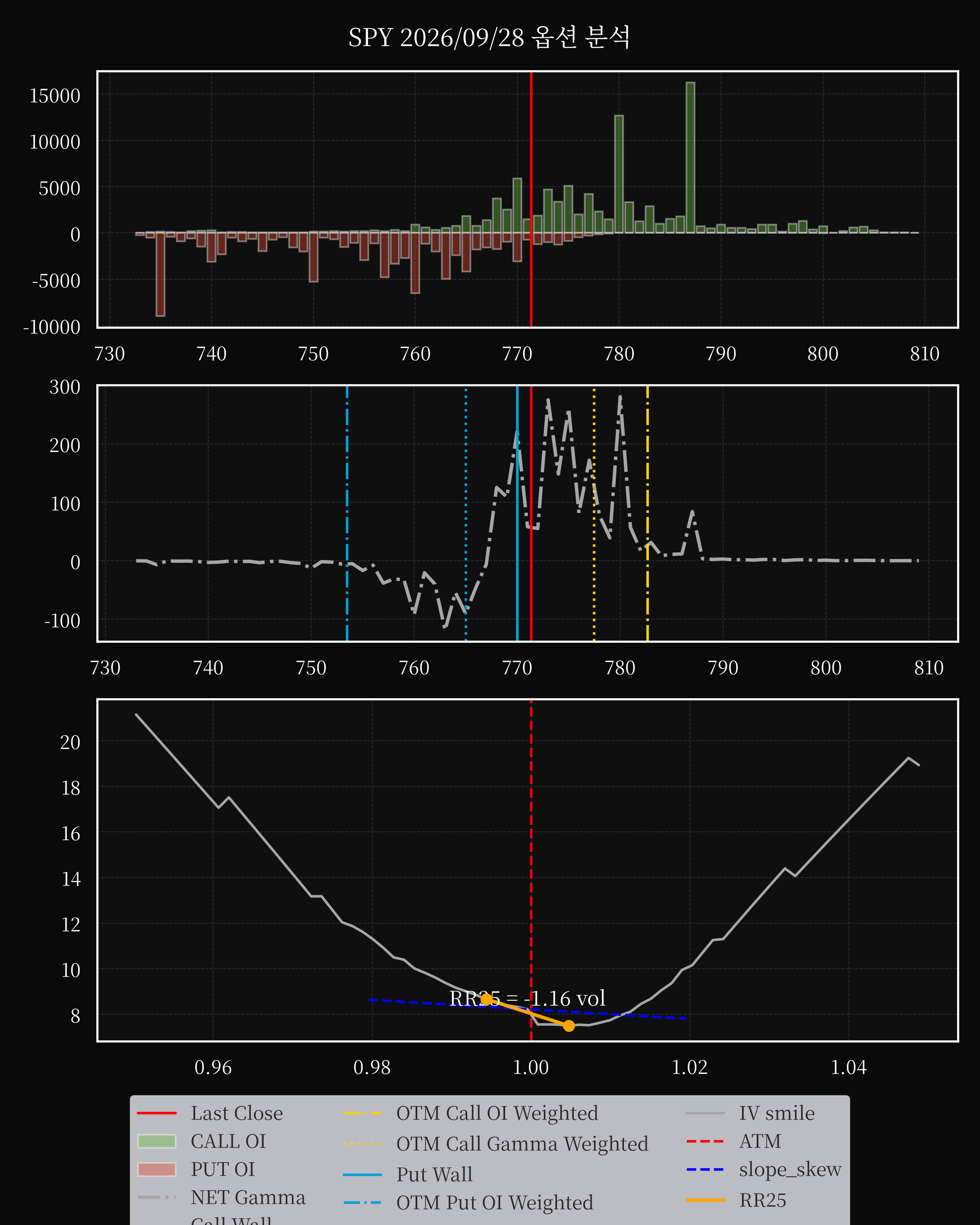The image size is (980, 1225).
Task: Click the 'NET Gamma' legend label
Action: click(248, 1197)
